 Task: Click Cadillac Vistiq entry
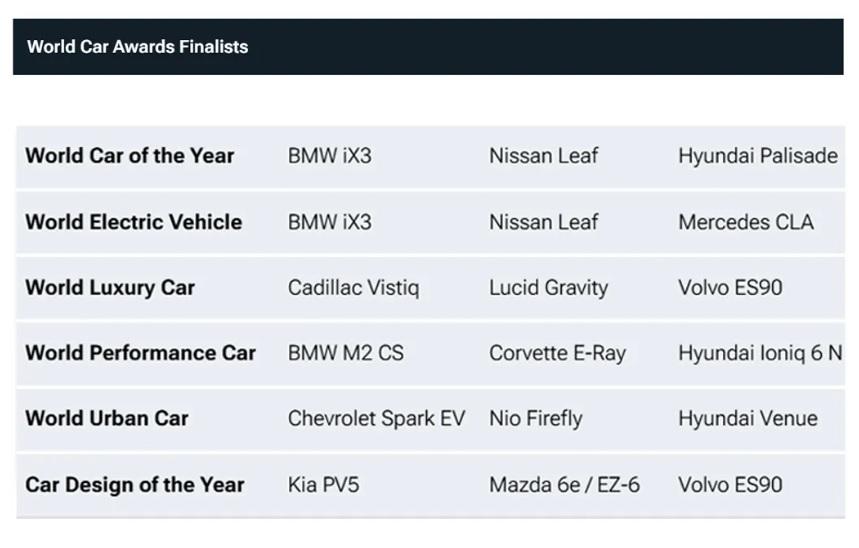354,288
